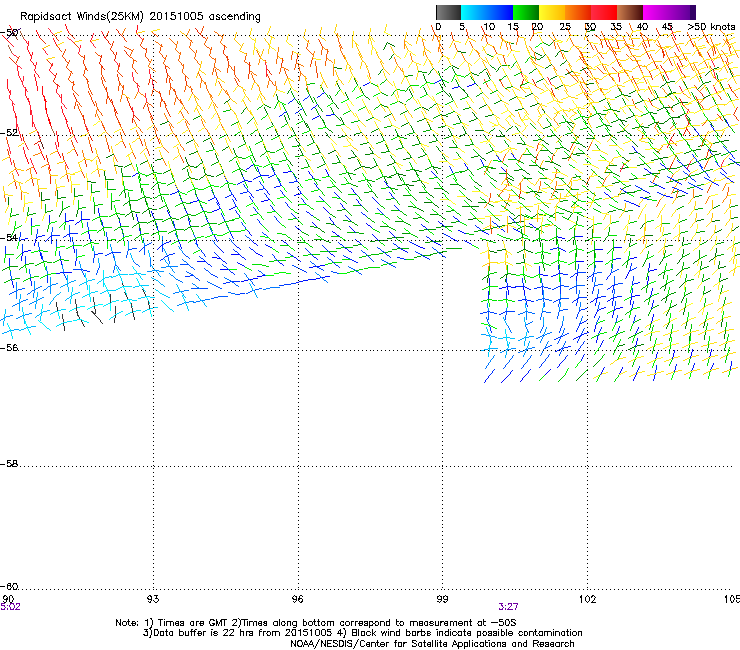Click the '-52' latitude axis label

[9, 133]
